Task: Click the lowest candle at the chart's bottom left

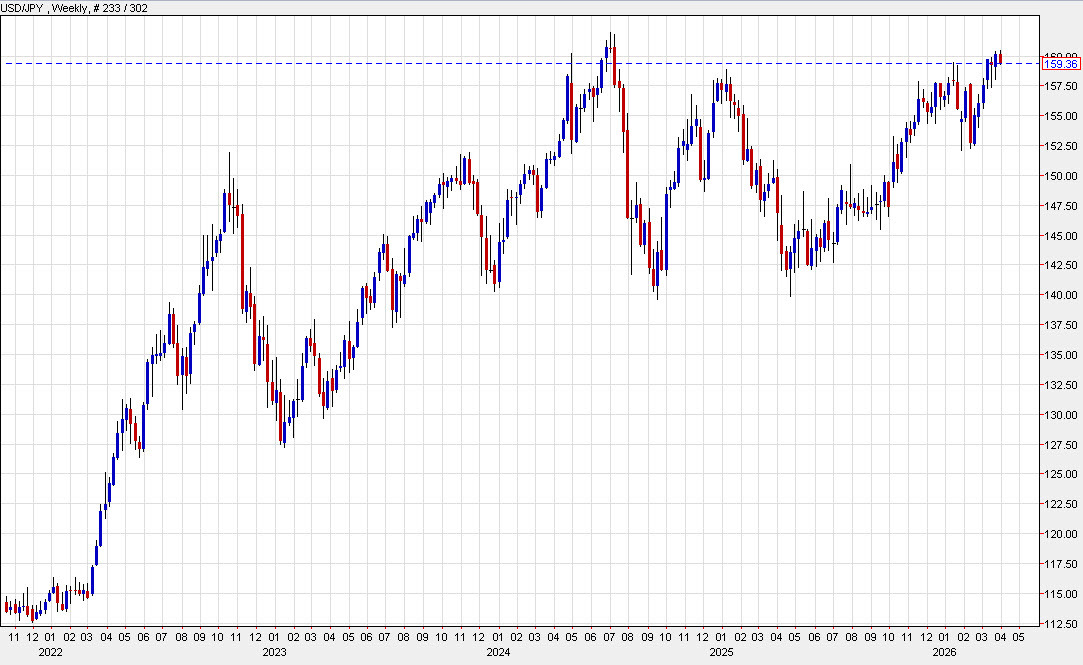Action: [x=30, y=615]
